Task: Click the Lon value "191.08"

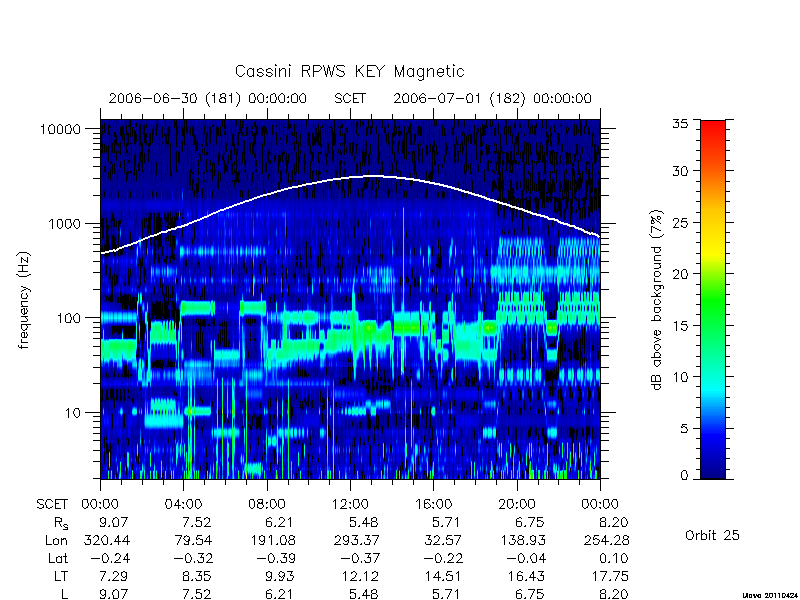Action: (x=272, y=540)
